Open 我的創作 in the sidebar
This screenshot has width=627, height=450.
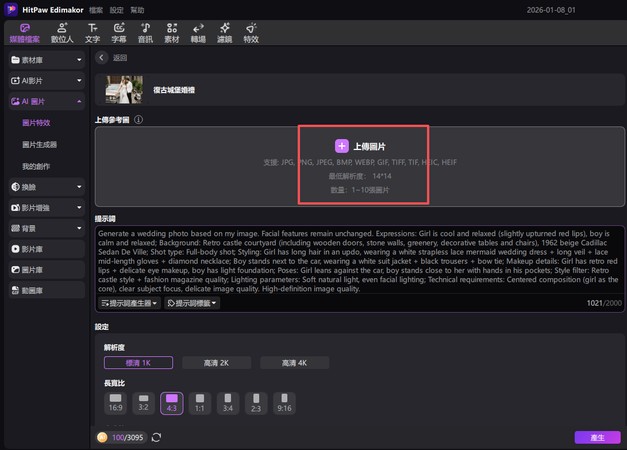click(36, 166)
